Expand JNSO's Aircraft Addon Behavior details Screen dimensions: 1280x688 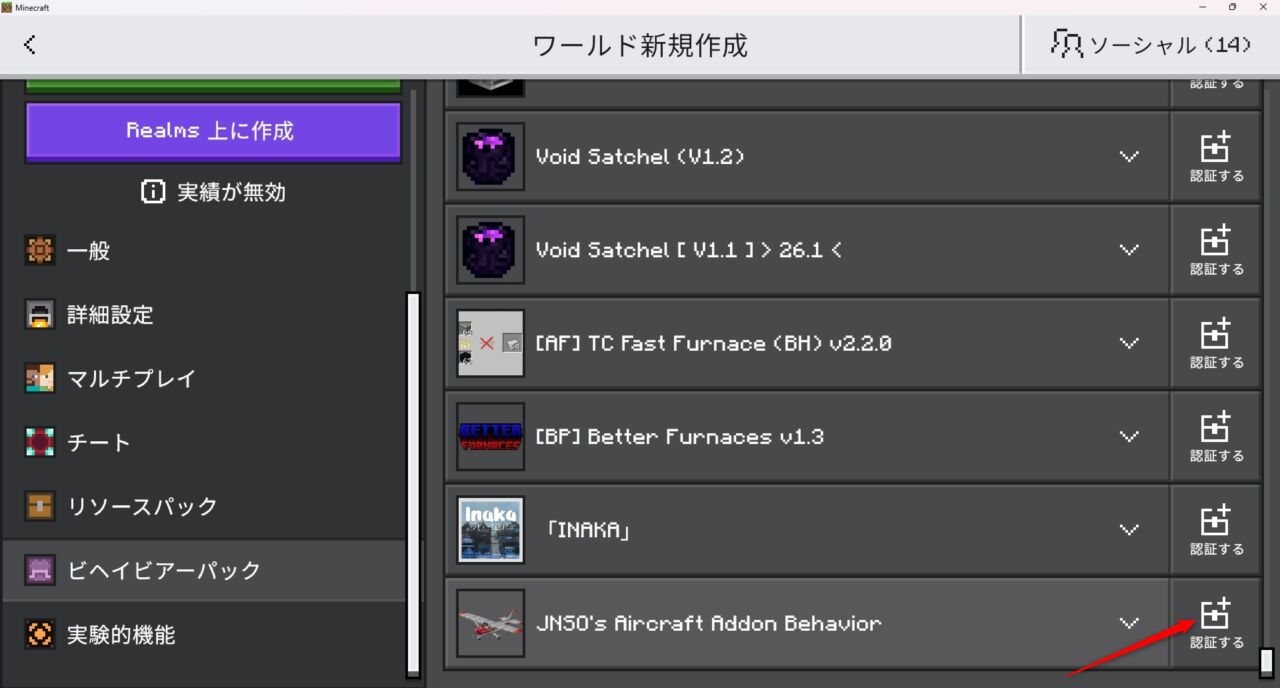(x=1129, y=623)
